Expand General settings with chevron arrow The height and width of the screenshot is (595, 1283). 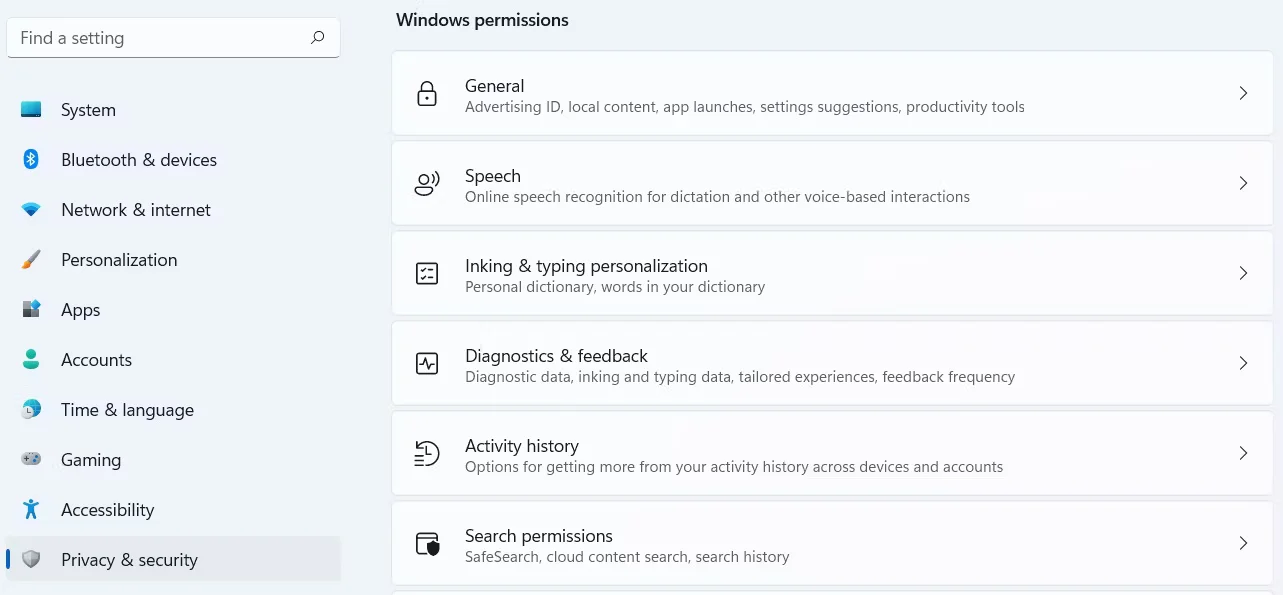(x=1243, y=93)
